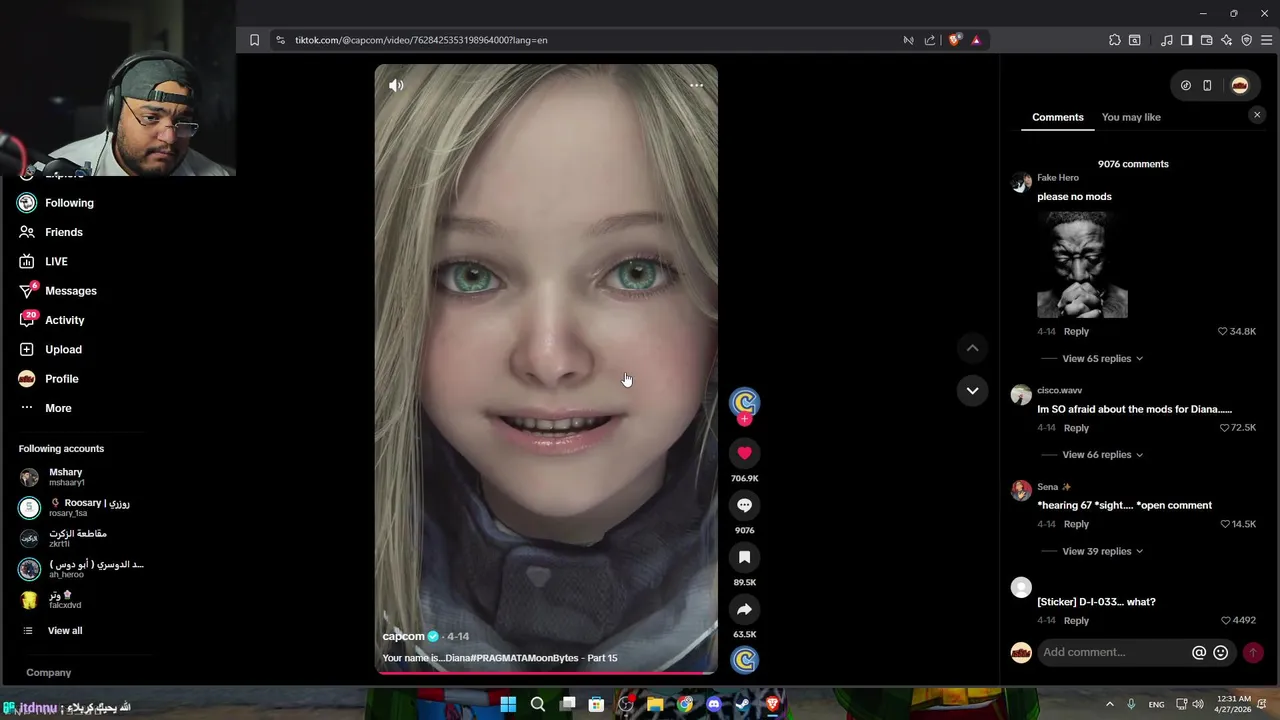Viewport: 1280px width, 720px height.
Task: Follow Capcom with the plus badge
Action: 744,420
